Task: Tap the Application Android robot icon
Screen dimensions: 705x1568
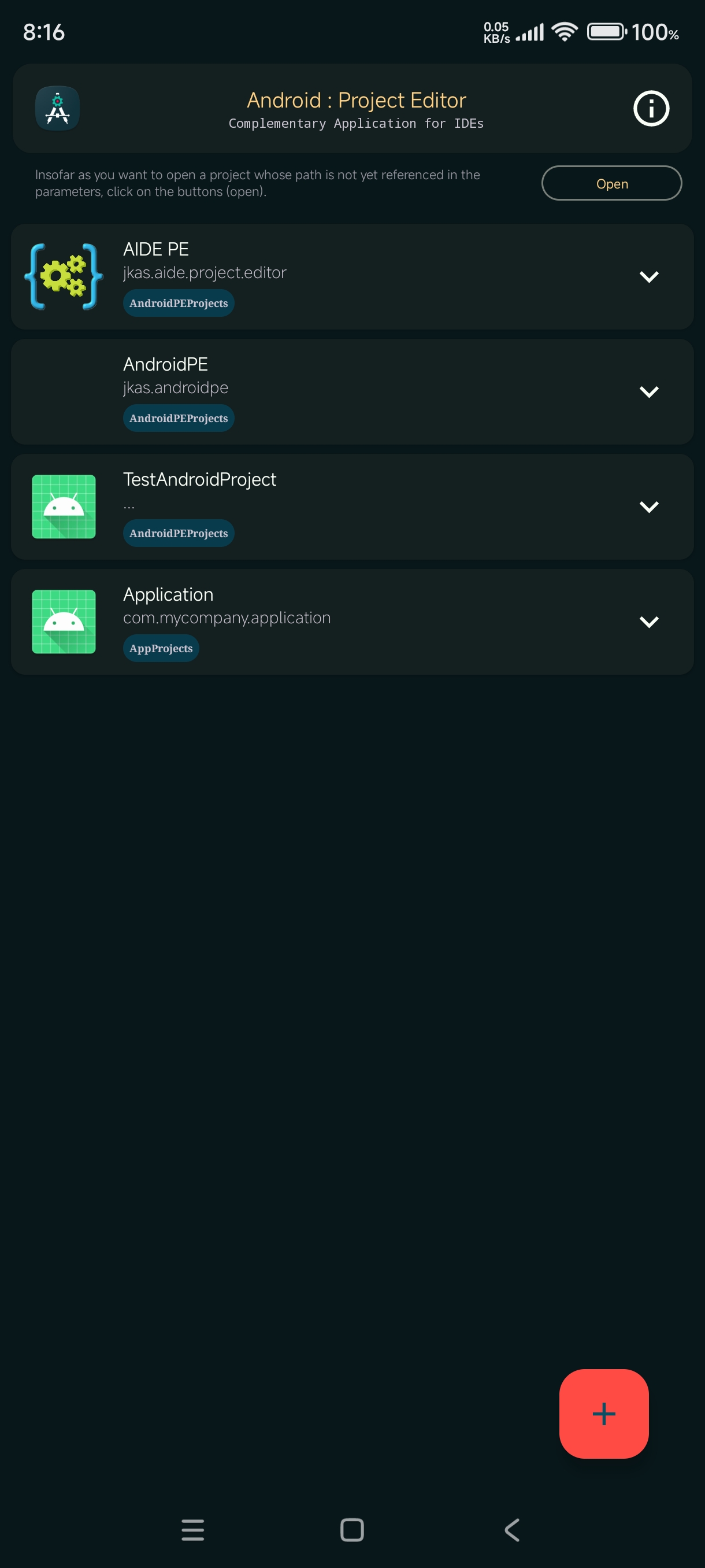Action: click(x=64, y=622)
